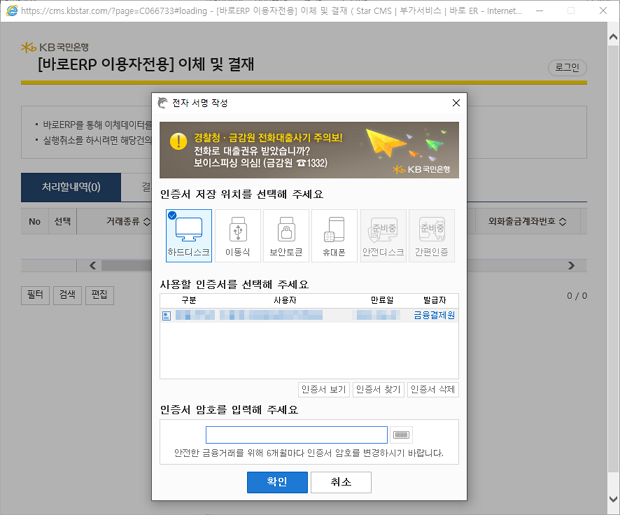The height and width of the screenshot is (515, 620).
Task: Click the 선택 column header
Action: tap(62, 222)
